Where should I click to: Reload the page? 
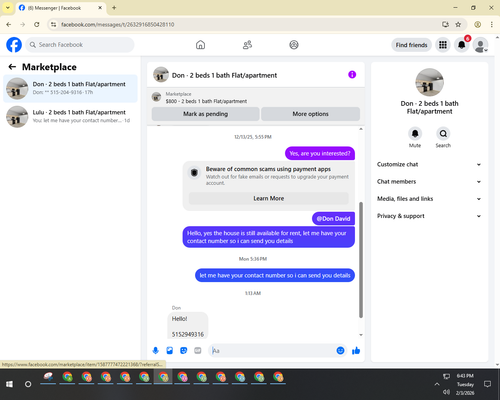37,24
